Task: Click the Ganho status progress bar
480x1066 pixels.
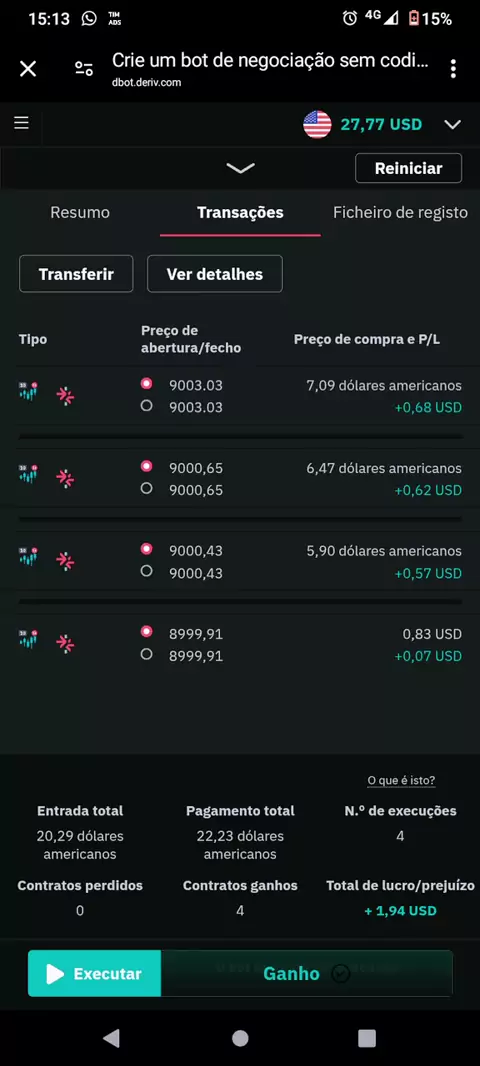Action: [307, 974]
